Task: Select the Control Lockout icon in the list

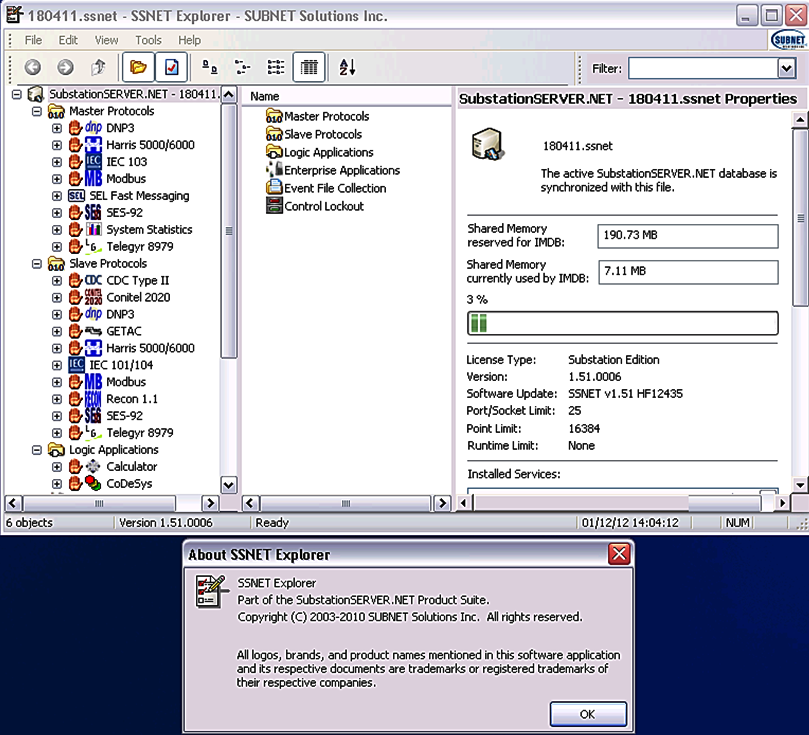Action: (274, 206)
